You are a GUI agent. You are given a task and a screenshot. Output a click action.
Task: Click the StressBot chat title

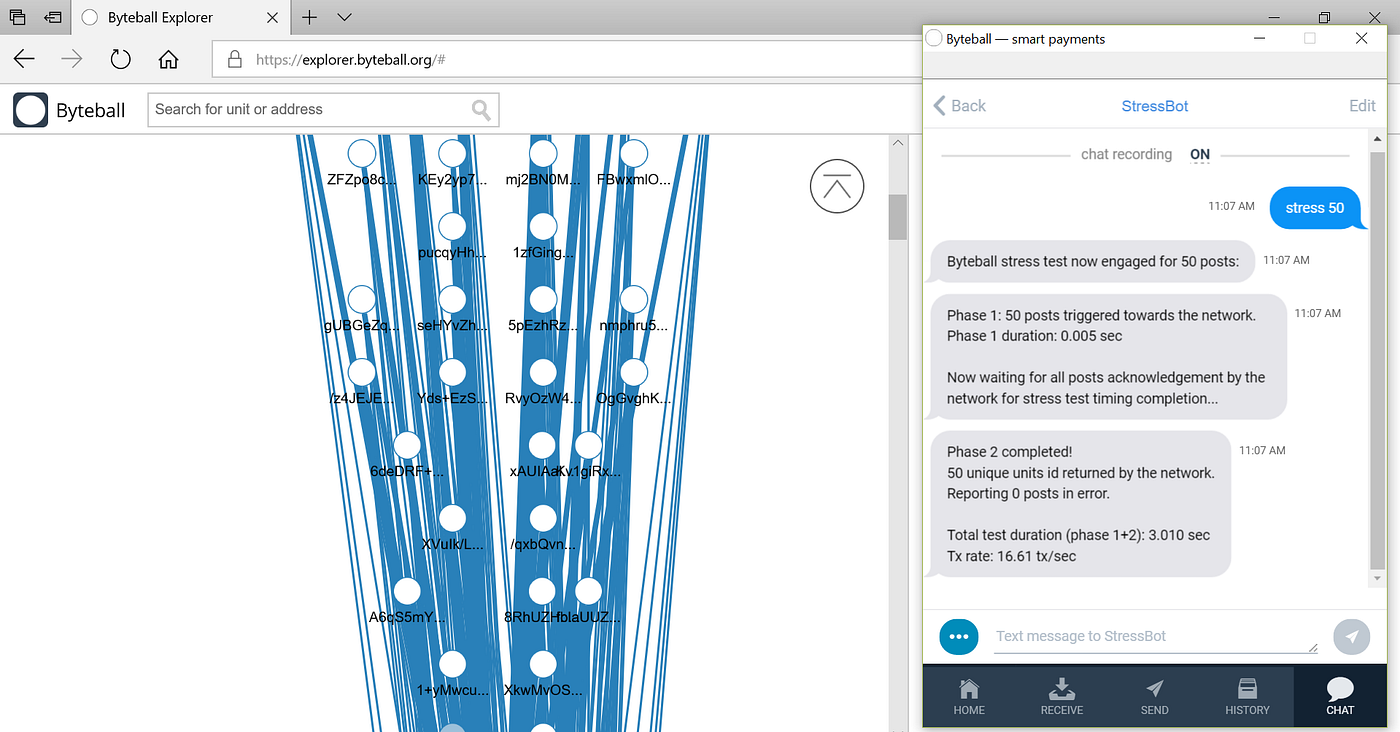(x=1155, y=105)
